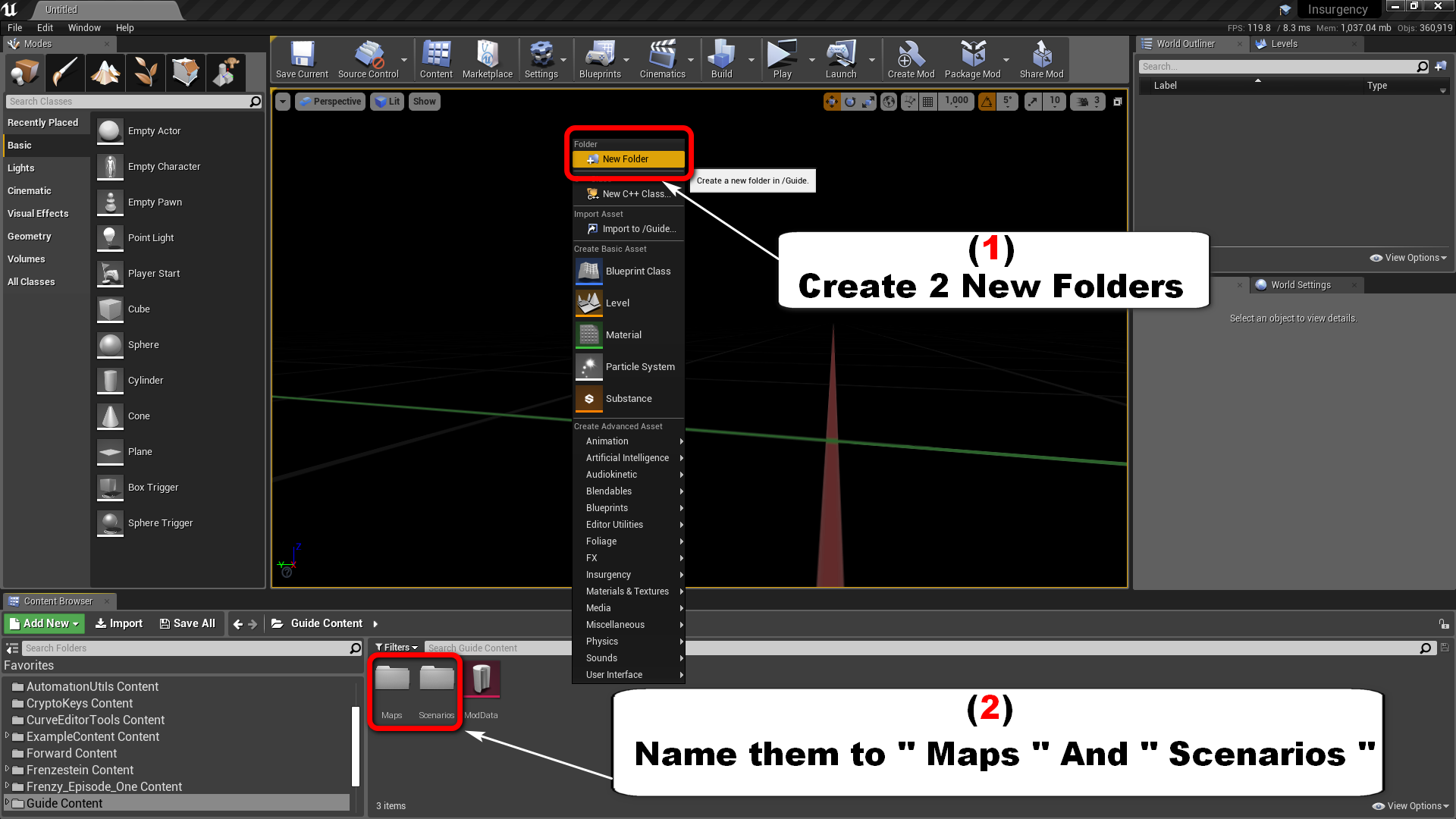This screenshot has width=1456, height=819.
Task: Select Guide Content tree folder
Action: 176,803
